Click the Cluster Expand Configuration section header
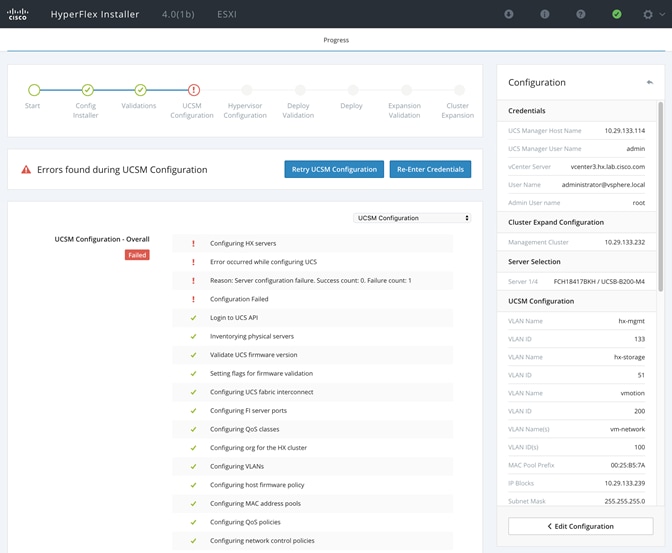672x553 pixels. (x=577, y=222)
